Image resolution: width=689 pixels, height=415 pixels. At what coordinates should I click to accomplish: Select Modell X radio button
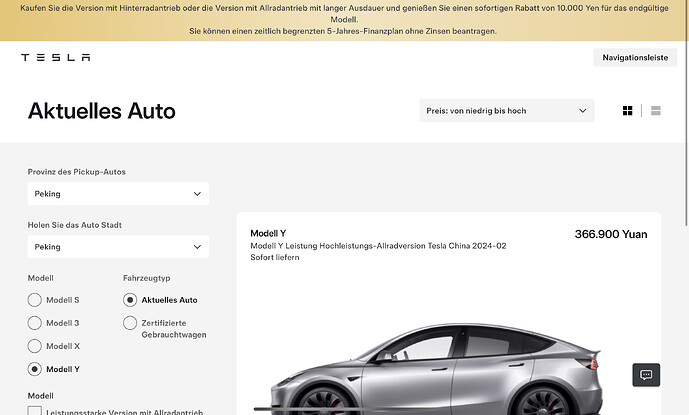34,346
